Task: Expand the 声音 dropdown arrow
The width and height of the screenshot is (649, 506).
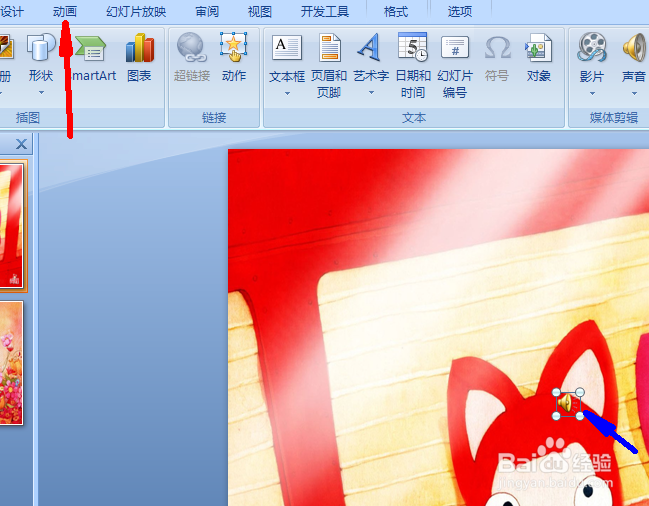Action: [x=634, y=94]
